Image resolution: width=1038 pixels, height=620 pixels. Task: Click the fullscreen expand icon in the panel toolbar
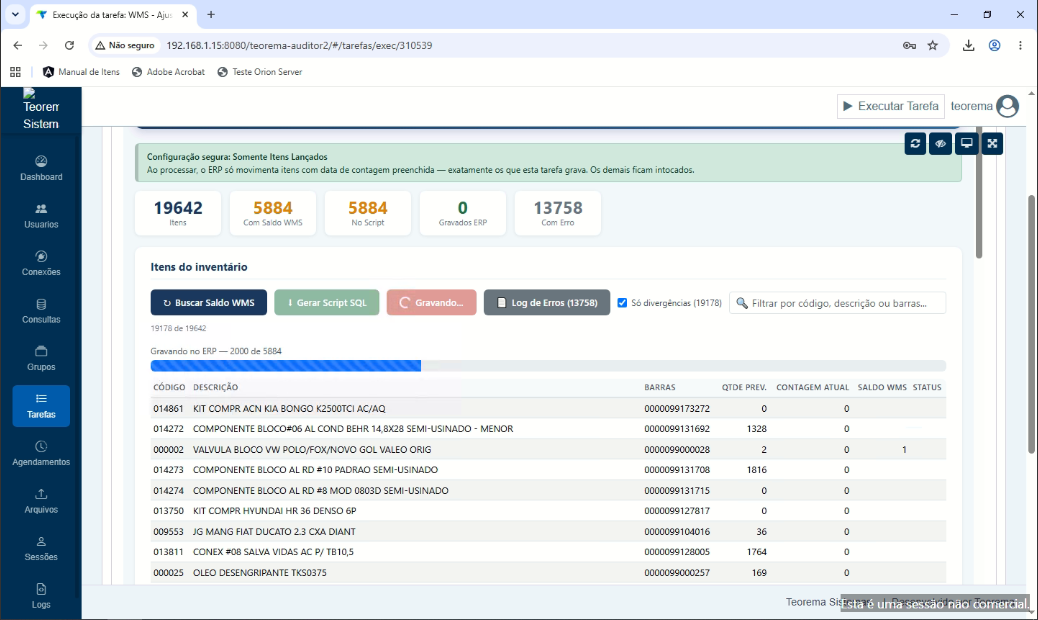point(992,144)
